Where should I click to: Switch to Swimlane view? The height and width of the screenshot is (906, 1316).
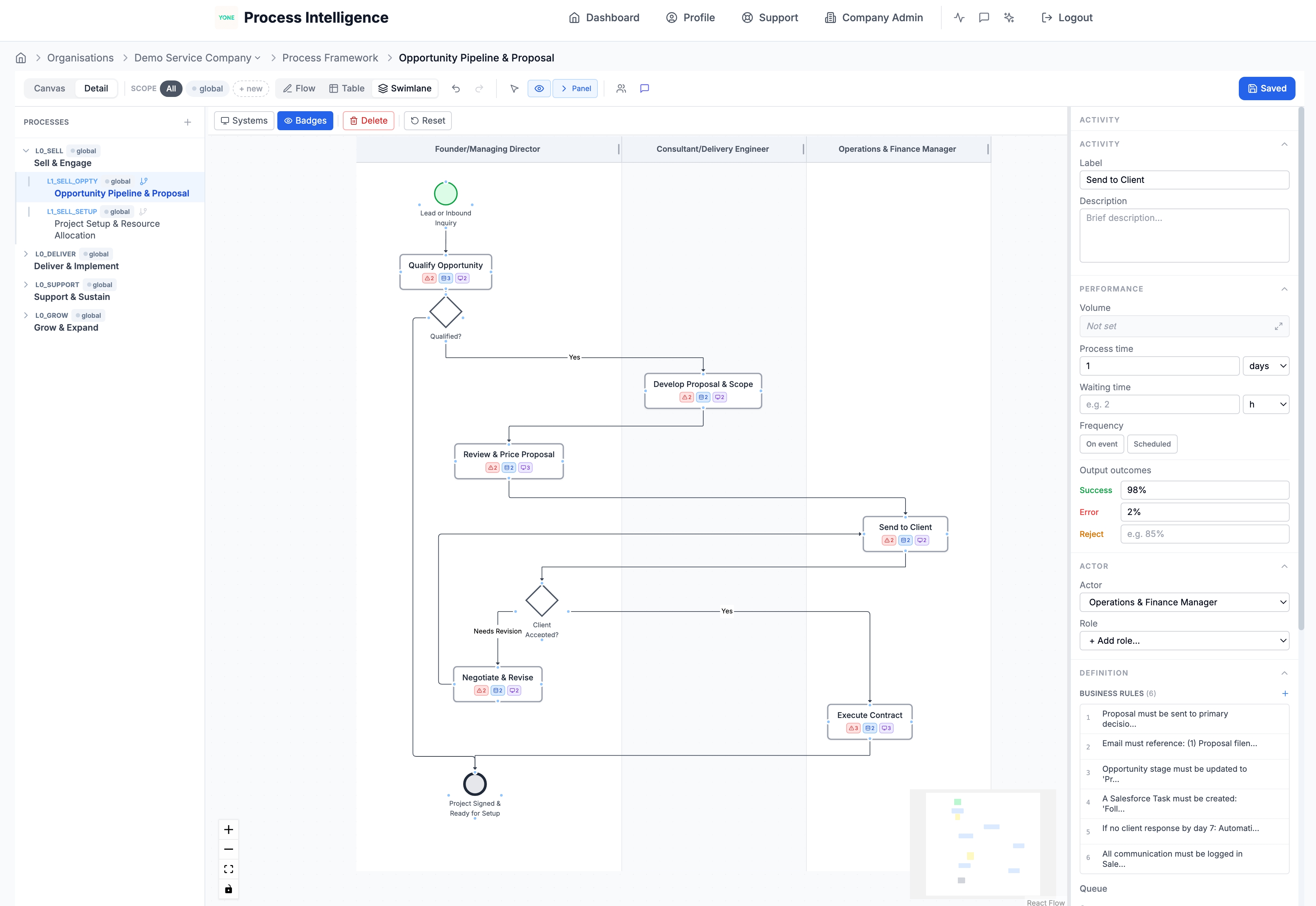tap(405, 89)
